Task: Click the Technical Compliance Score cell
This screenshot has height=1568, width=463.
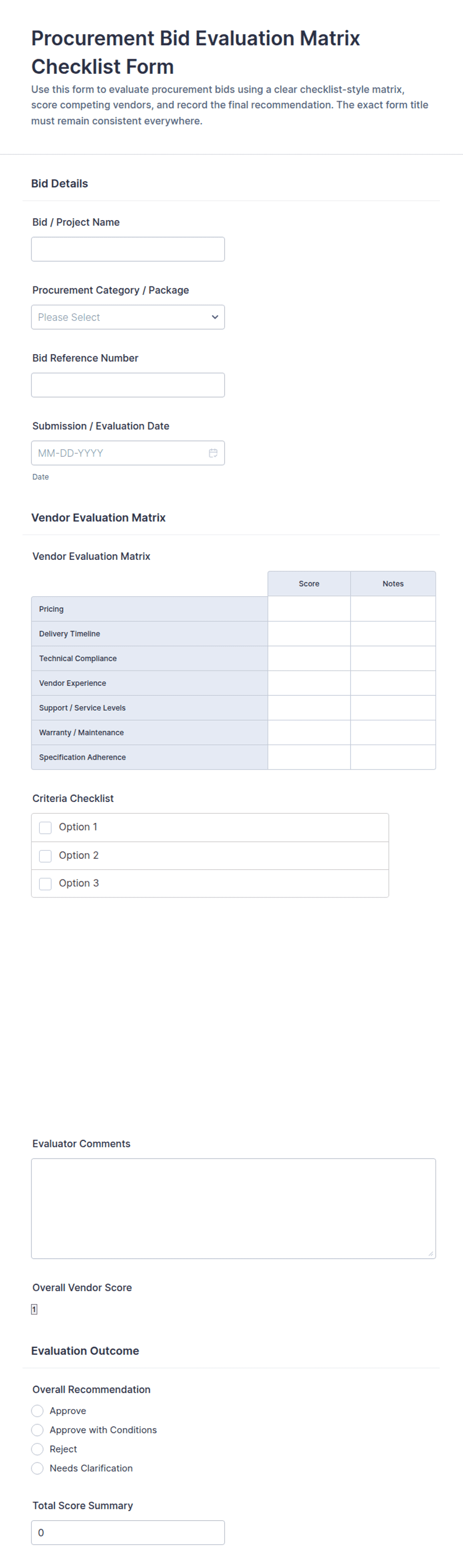Action: [x=309, y=658]
